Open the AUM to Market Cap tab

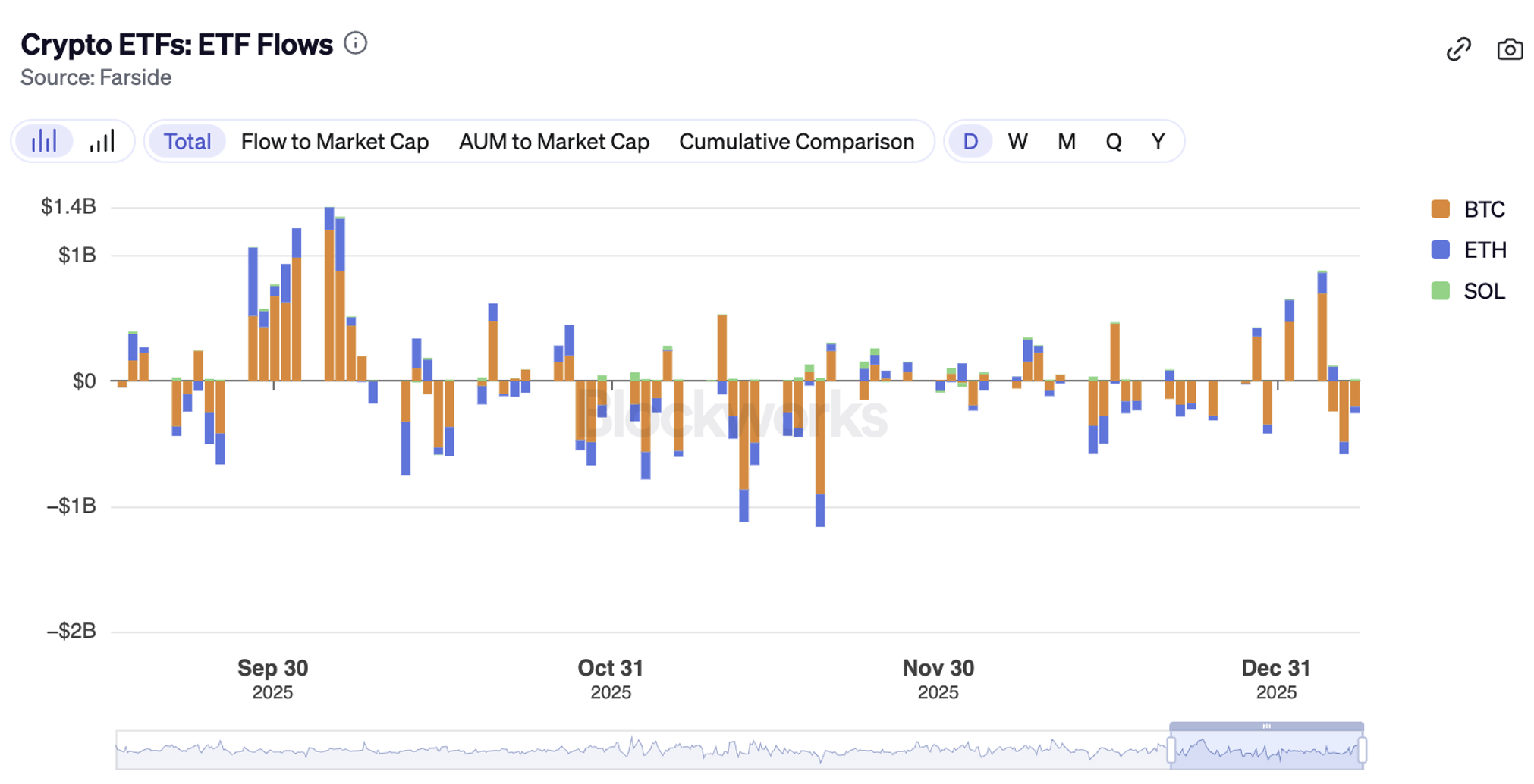coord(554,142)
